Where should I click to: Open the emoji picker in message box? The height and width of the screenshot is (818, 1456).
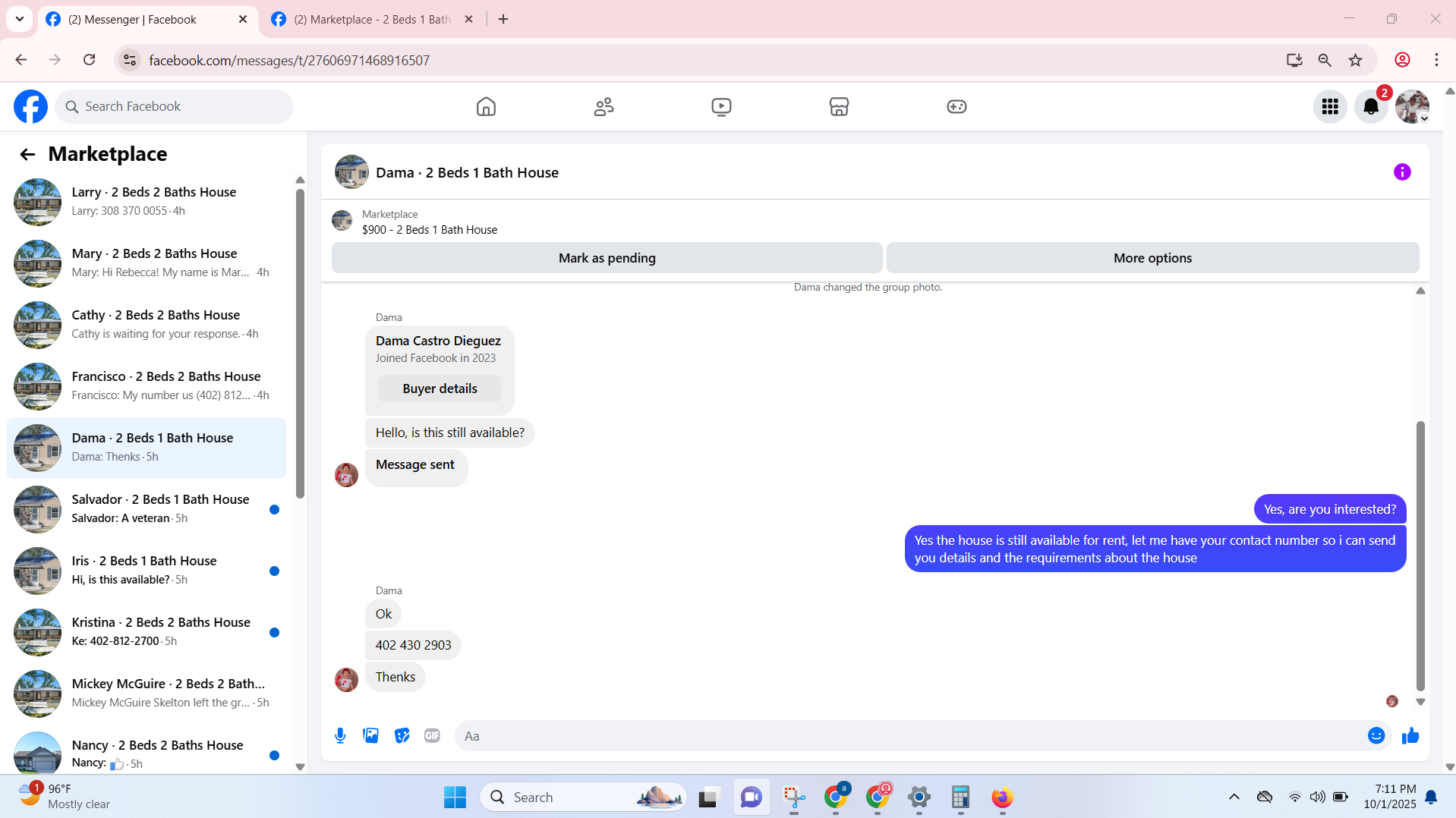click(x=1376, y=736)
